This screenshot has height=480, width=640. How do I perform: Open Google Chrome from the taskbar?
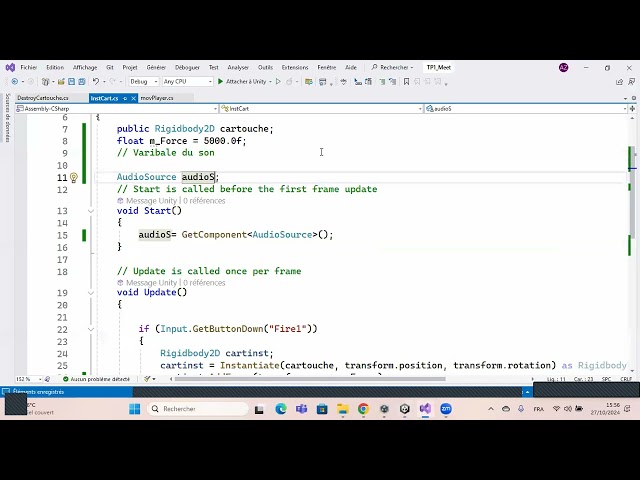point(363,409)
